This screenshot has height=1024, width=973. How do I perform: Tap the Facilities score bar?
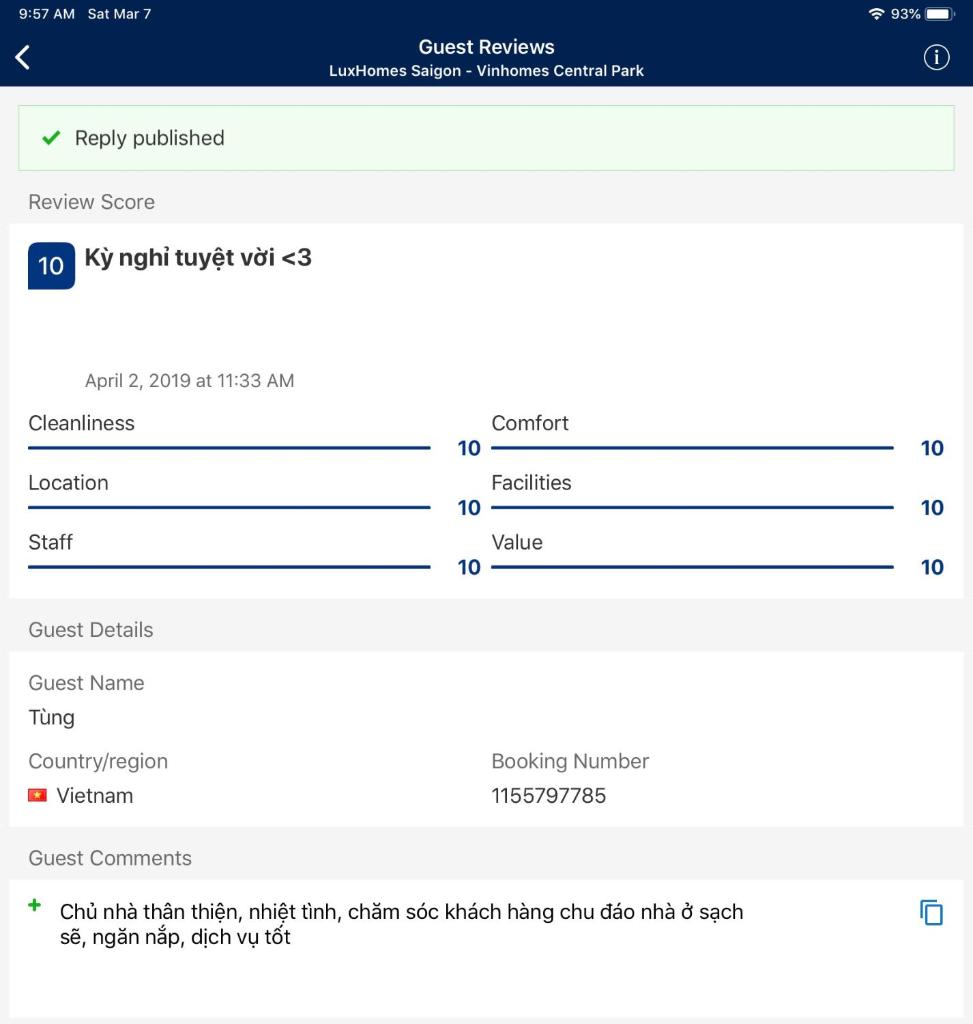click(x=692, y=507)
